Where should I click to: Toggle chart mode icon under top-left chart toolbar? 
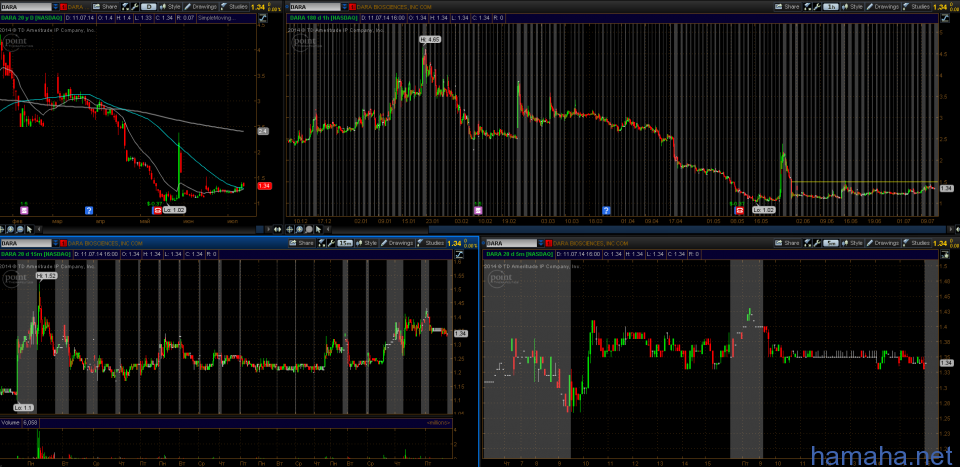tap(263, 18)
